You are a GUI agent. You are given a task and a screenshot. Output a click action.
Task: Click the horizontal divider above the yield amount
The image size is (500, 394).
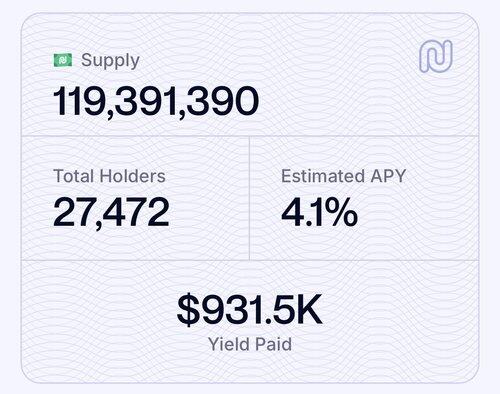click(250, 260)
